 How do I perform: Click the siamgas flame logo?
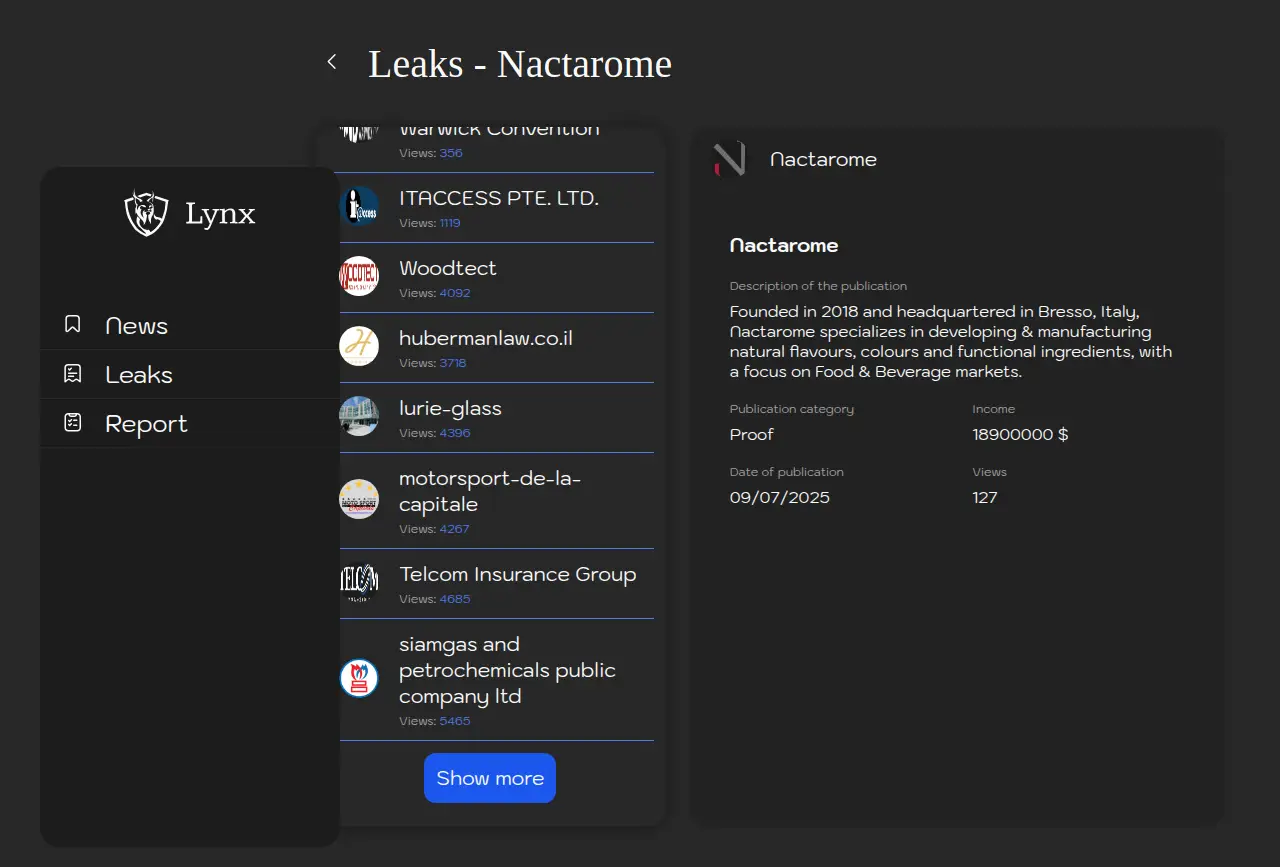coord(359,678)
